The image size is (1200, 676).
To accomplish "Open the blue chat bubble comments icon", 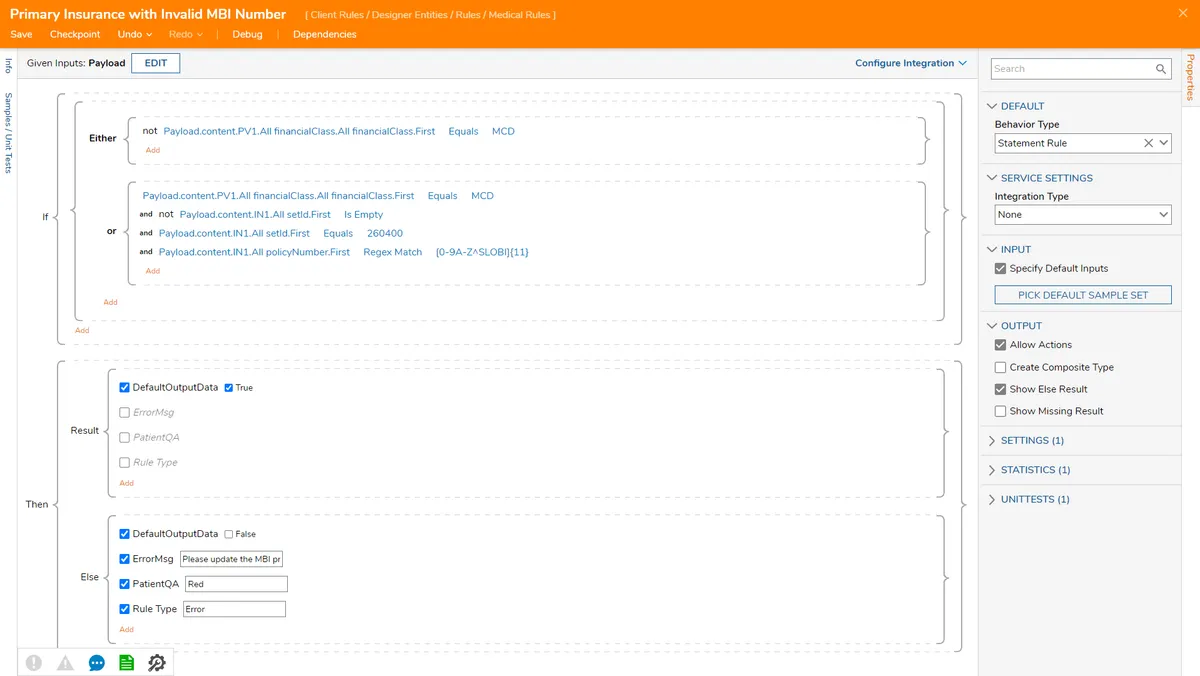I will pyautogui.click(x=97, y=662).
